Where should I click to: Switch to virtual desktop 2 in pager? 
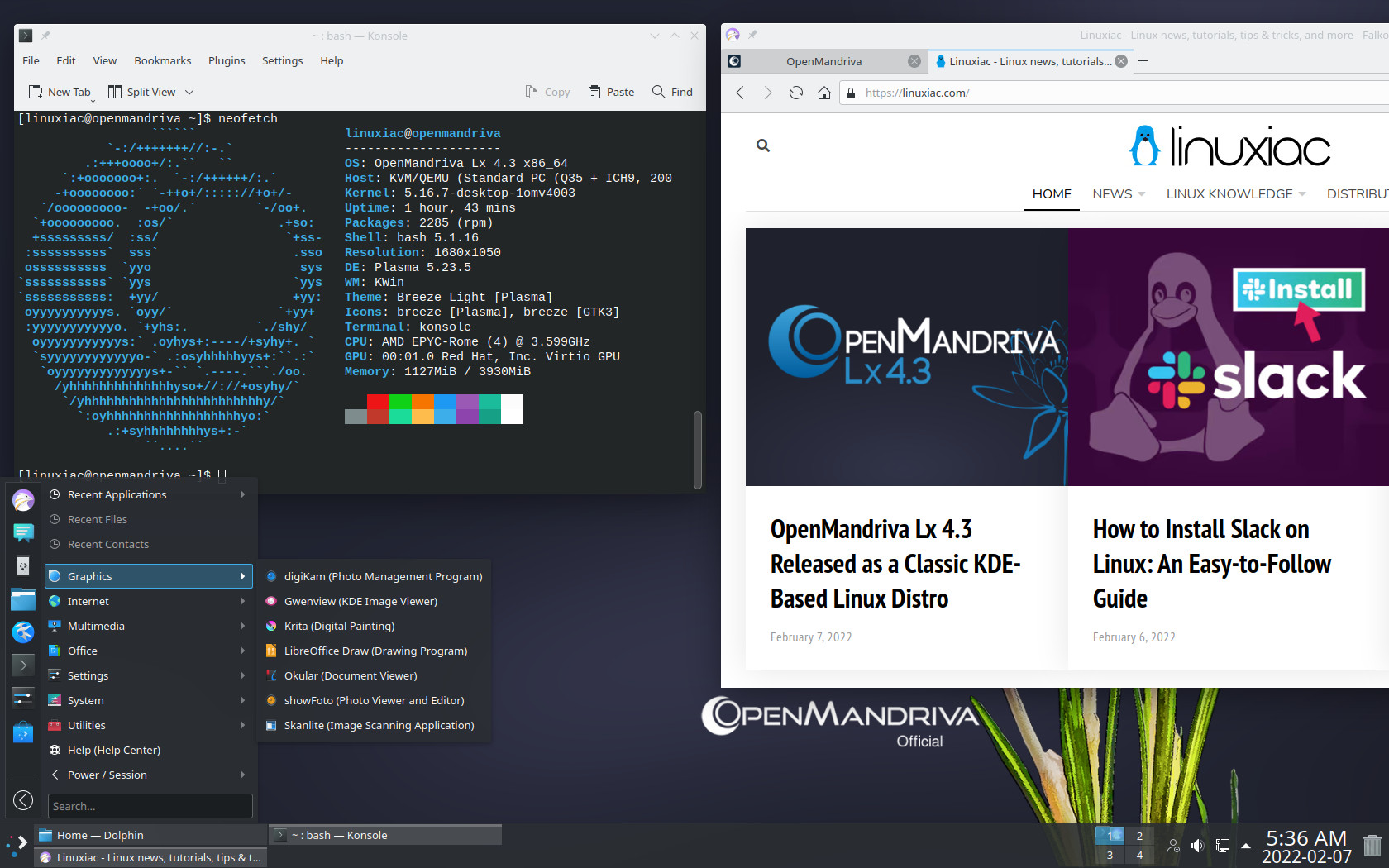pos(1139,836)
